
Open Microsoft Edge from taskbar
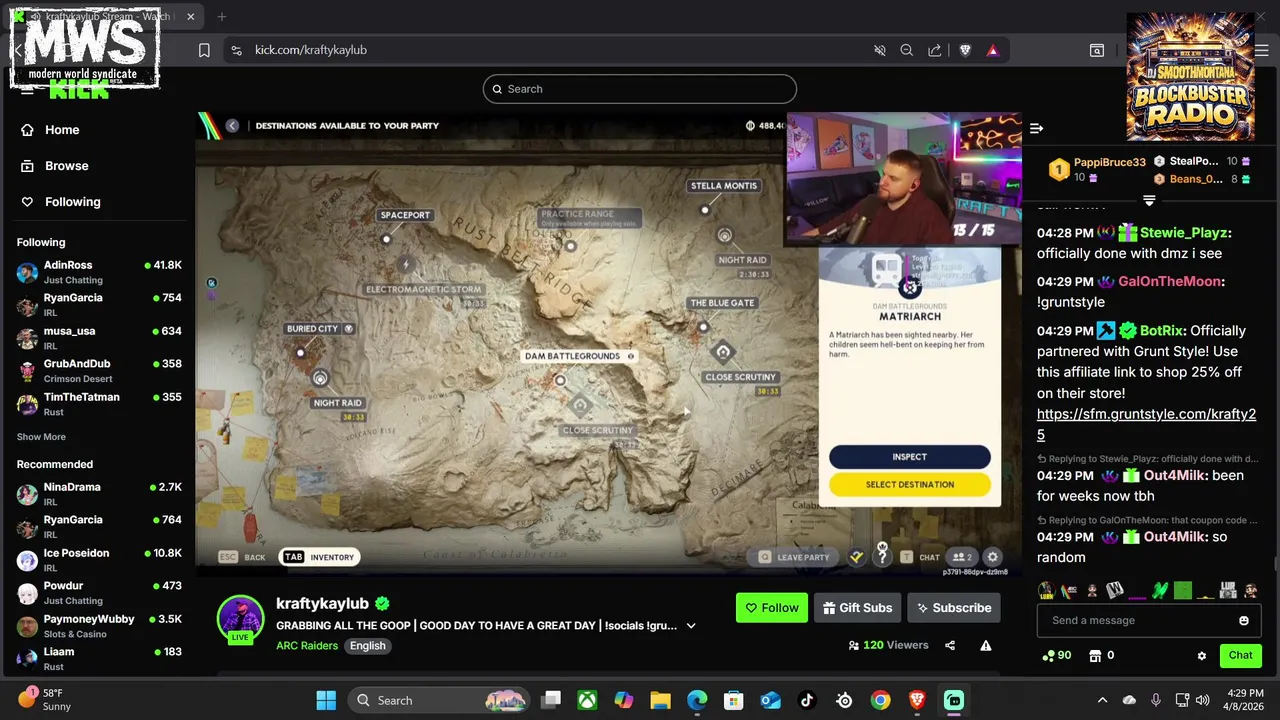tap(697, 700)
